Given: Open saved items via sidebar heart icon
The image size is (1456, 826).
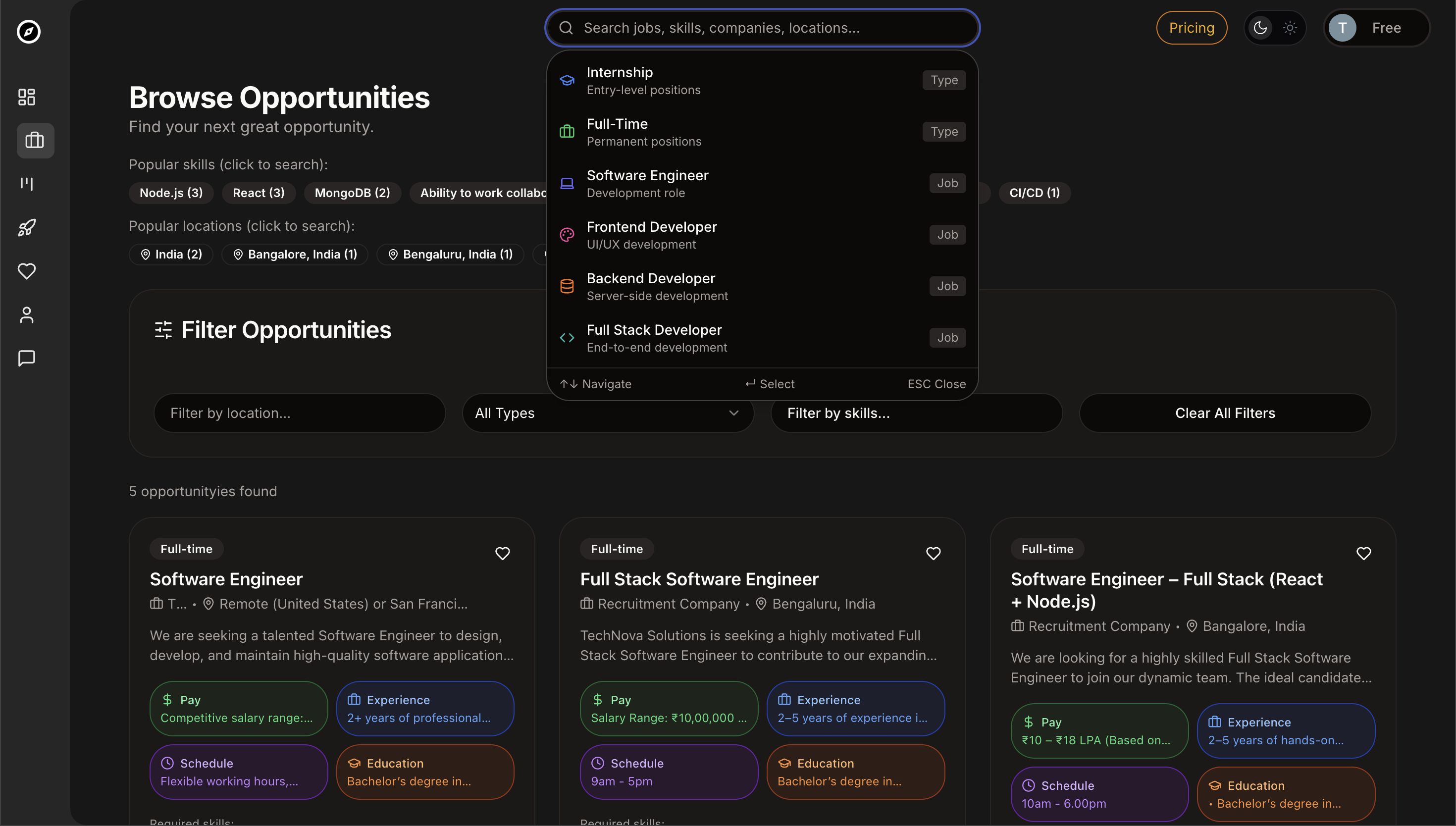Looking at the screenshot, I should [27, 271].
